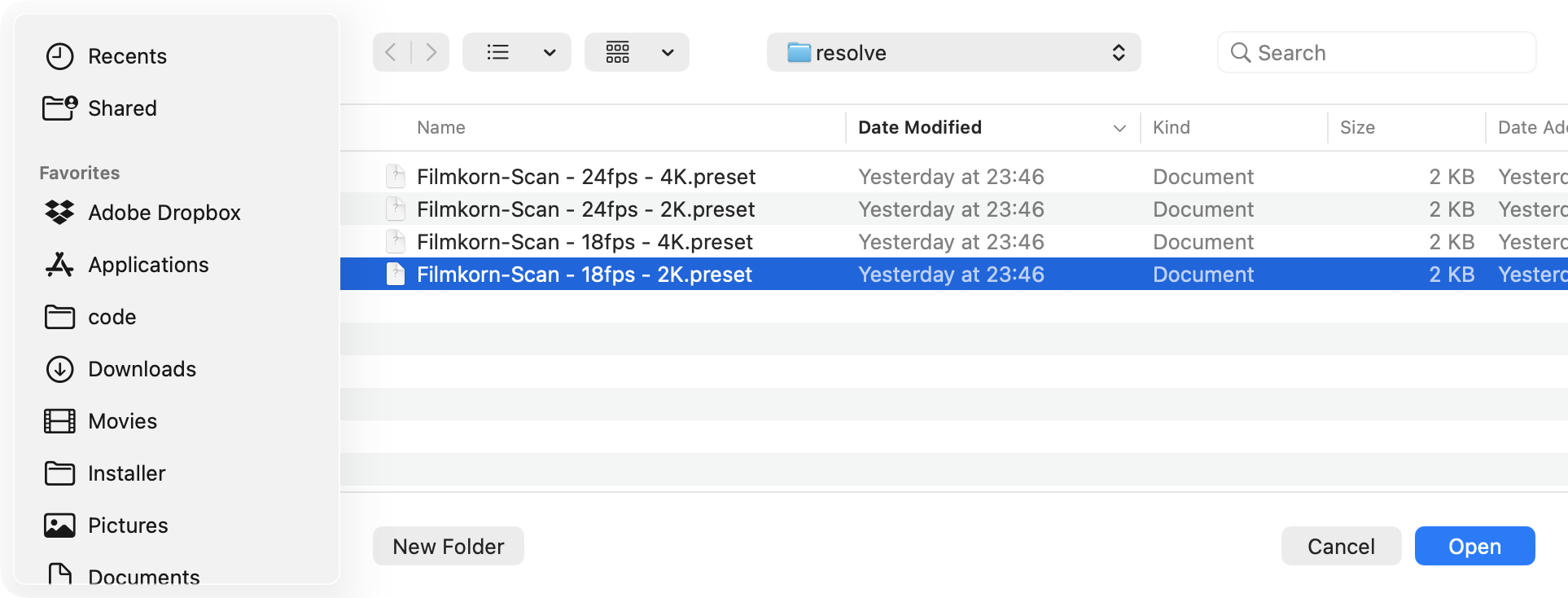Go to Pictures in sidebar
This screenshot has width=1568, height=598.
(x=107, y=525)
